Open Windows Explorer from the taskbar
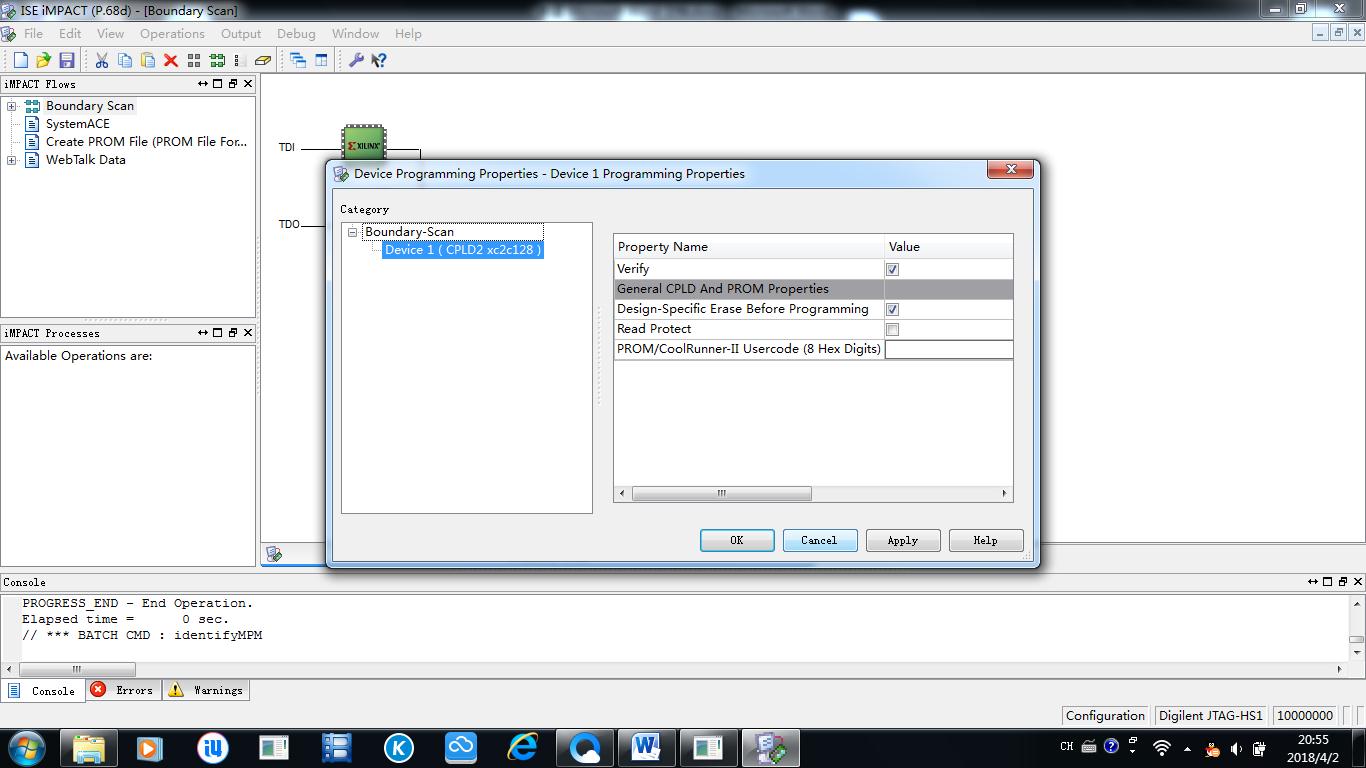This screenshot has width=1366, height=768. tap(88, 747)
